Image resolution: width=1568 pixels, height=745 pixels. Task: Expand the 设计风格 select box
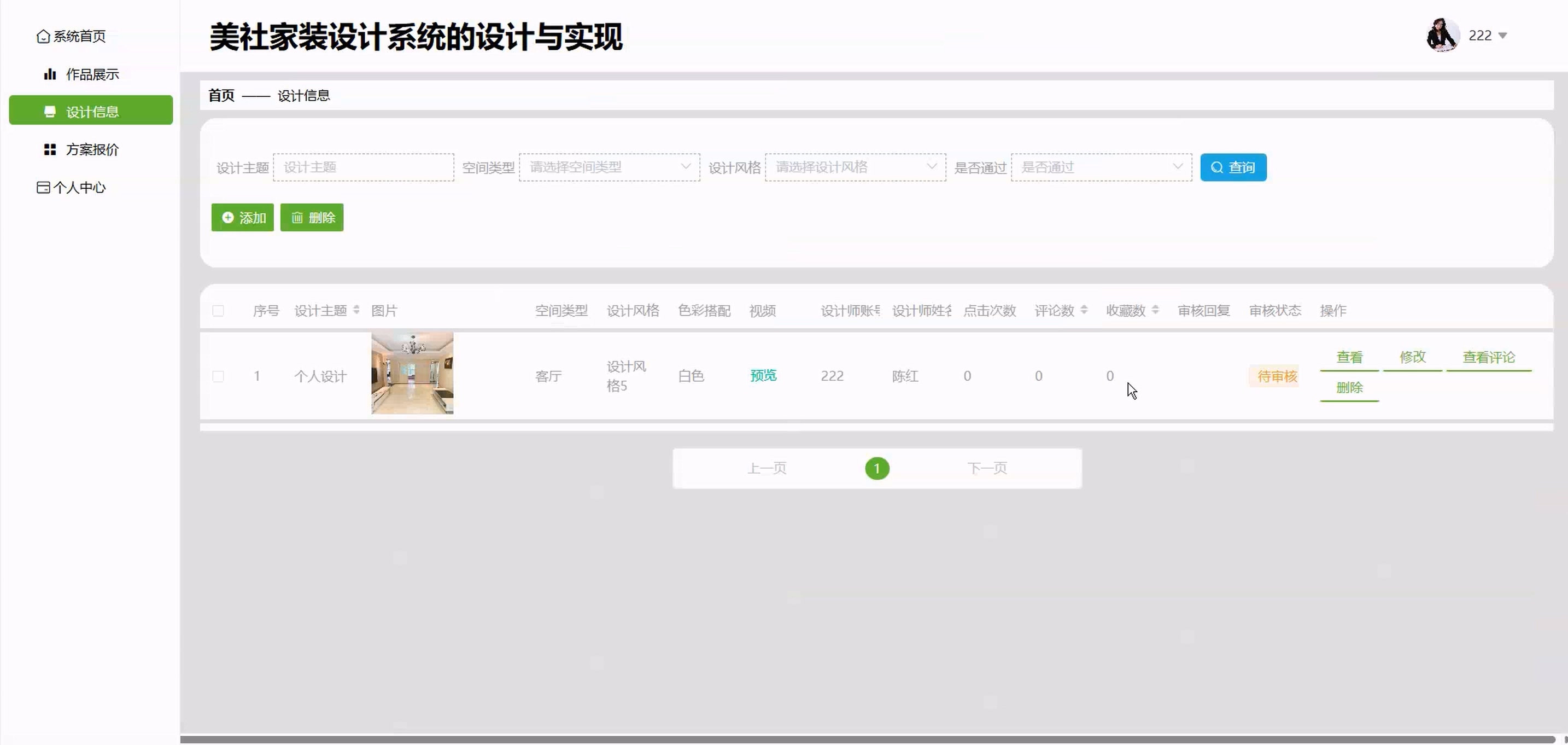(855, 167)
